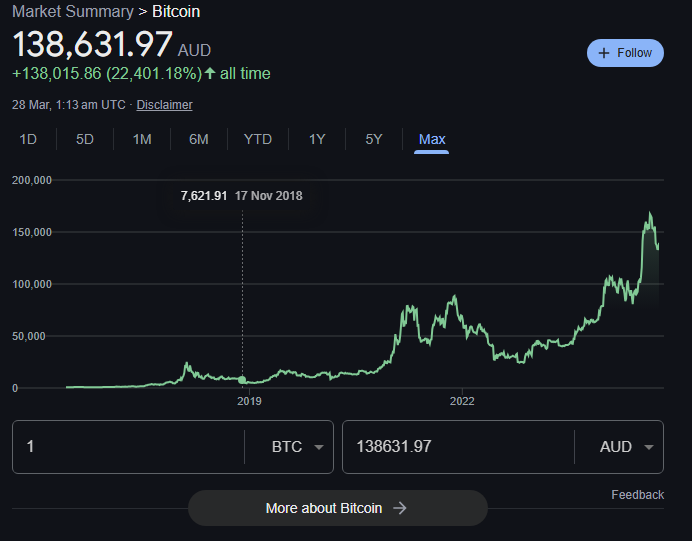Click More about Bitcoin button

point(338,508)
